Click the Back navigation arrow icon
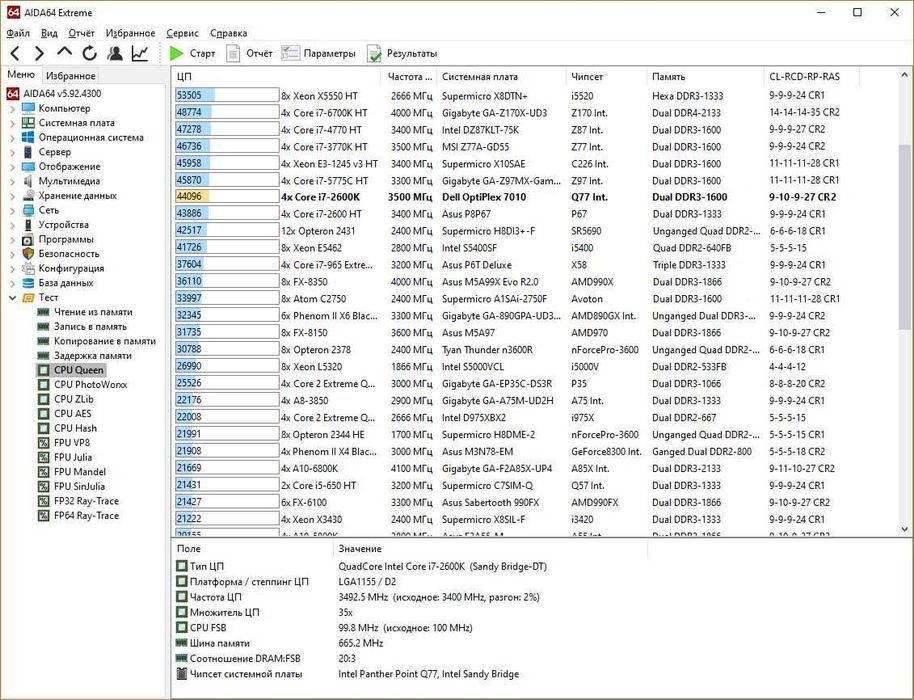Viewport: 914px width, 700px height. click(x=15, y=54)
